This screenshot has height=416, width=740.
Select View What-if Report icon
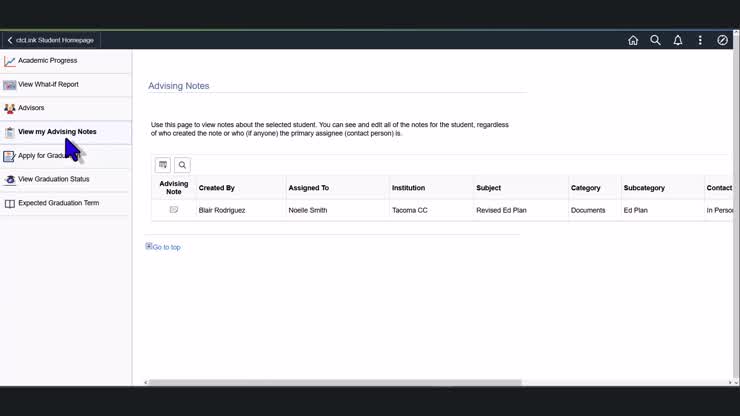9,85
